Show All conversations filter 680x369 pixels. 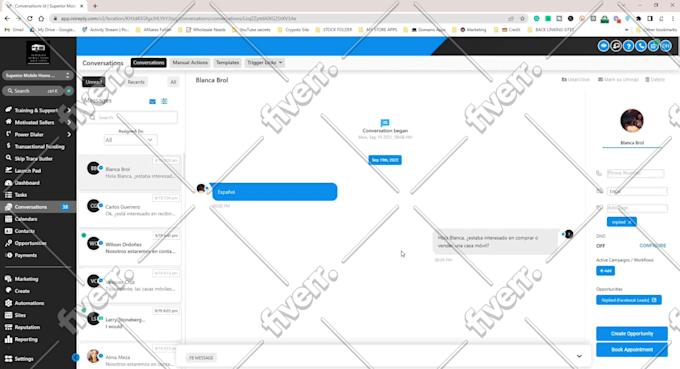click(x=173, y=82)
